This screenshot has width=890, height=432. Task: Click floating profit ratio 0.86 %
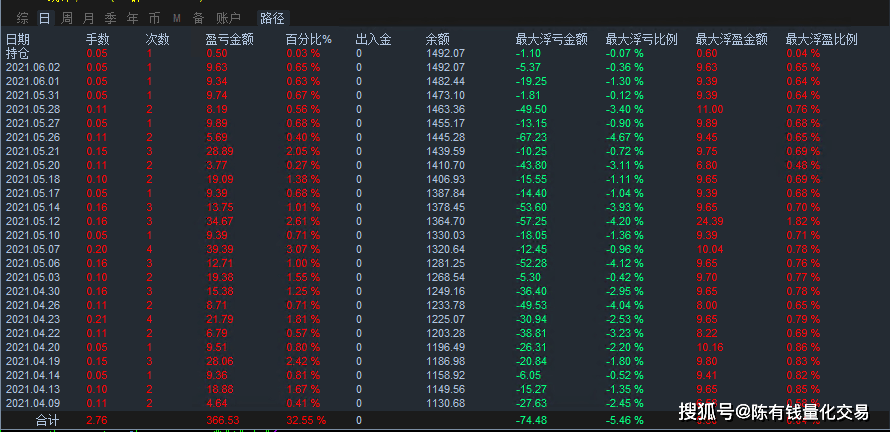[803, 347]
